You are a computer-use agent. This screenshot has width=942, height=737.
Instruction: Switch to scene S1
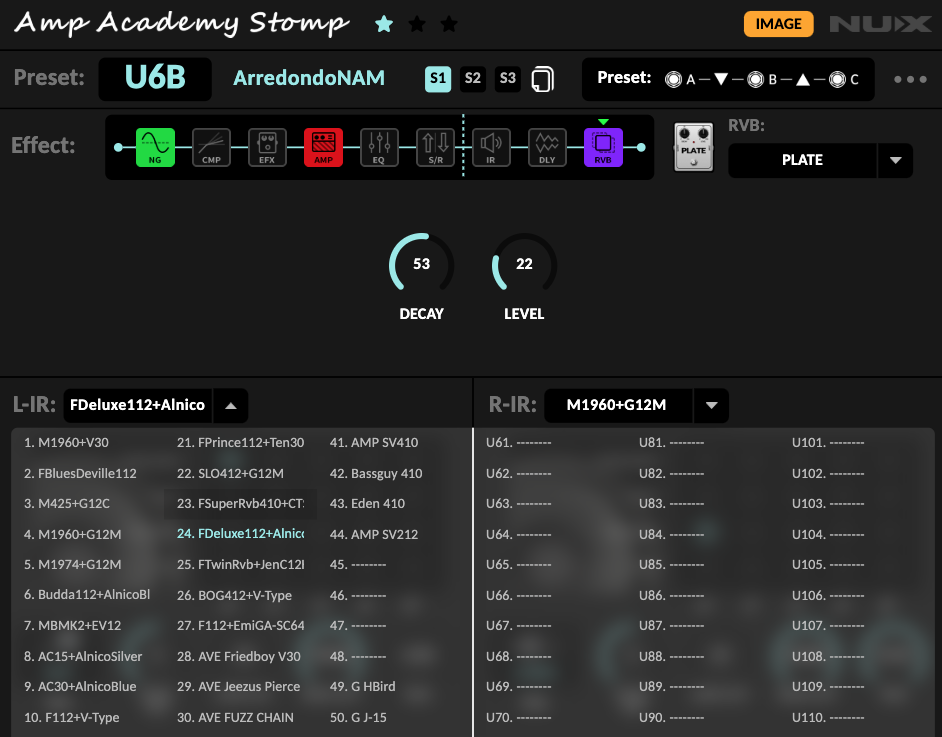point(438,79)
